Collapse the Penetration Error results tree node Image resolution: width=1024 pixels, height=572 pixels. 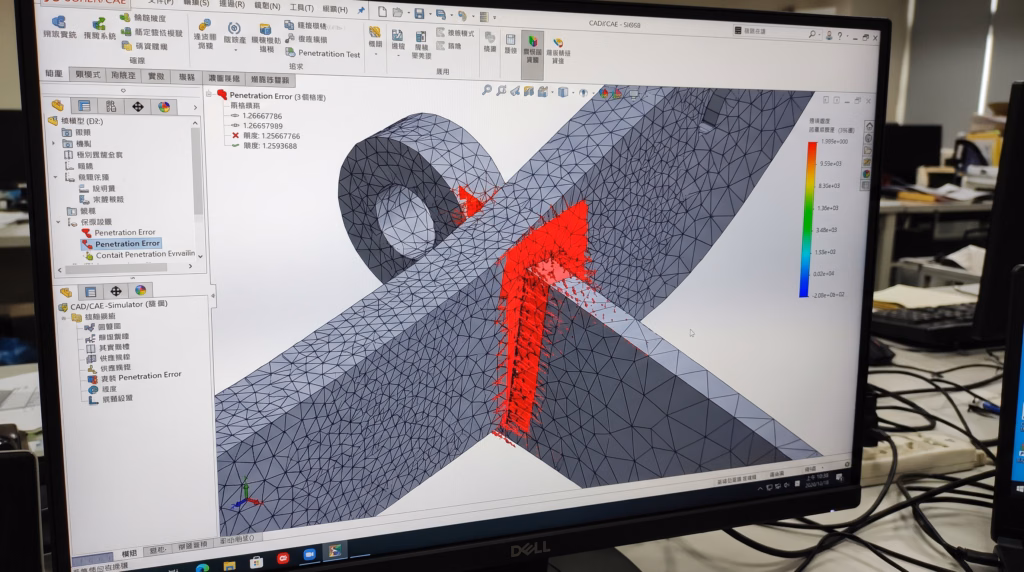[x=209, y=94]
